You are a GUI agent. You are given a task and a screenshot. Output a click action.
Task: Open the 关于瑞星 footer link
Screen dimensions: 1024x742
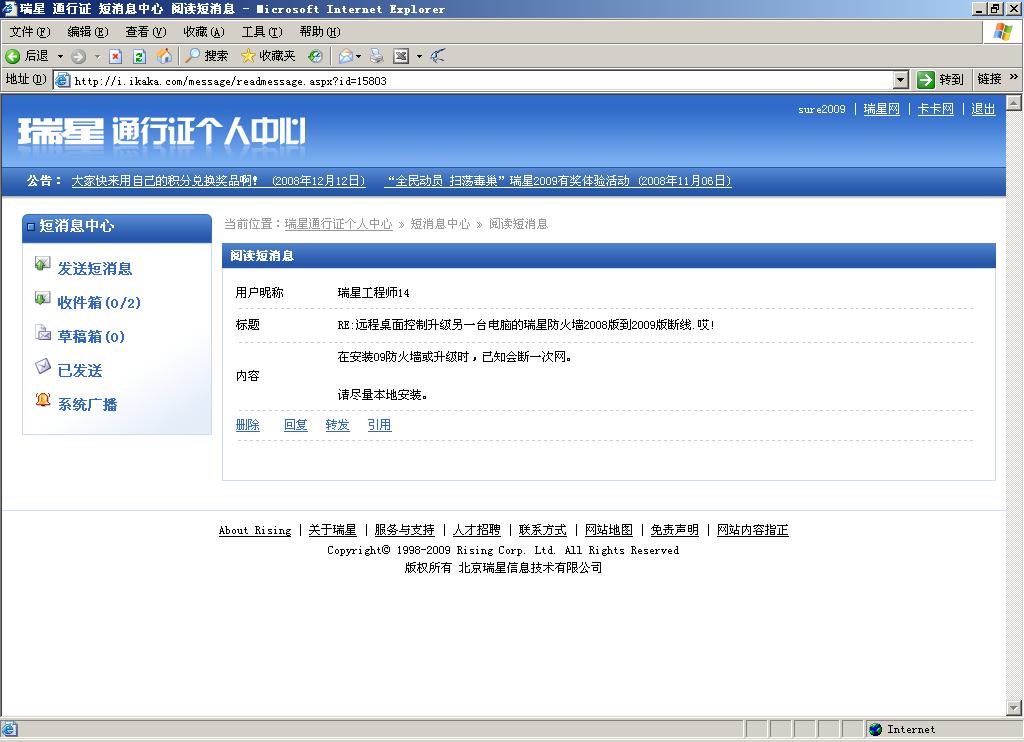332,530
